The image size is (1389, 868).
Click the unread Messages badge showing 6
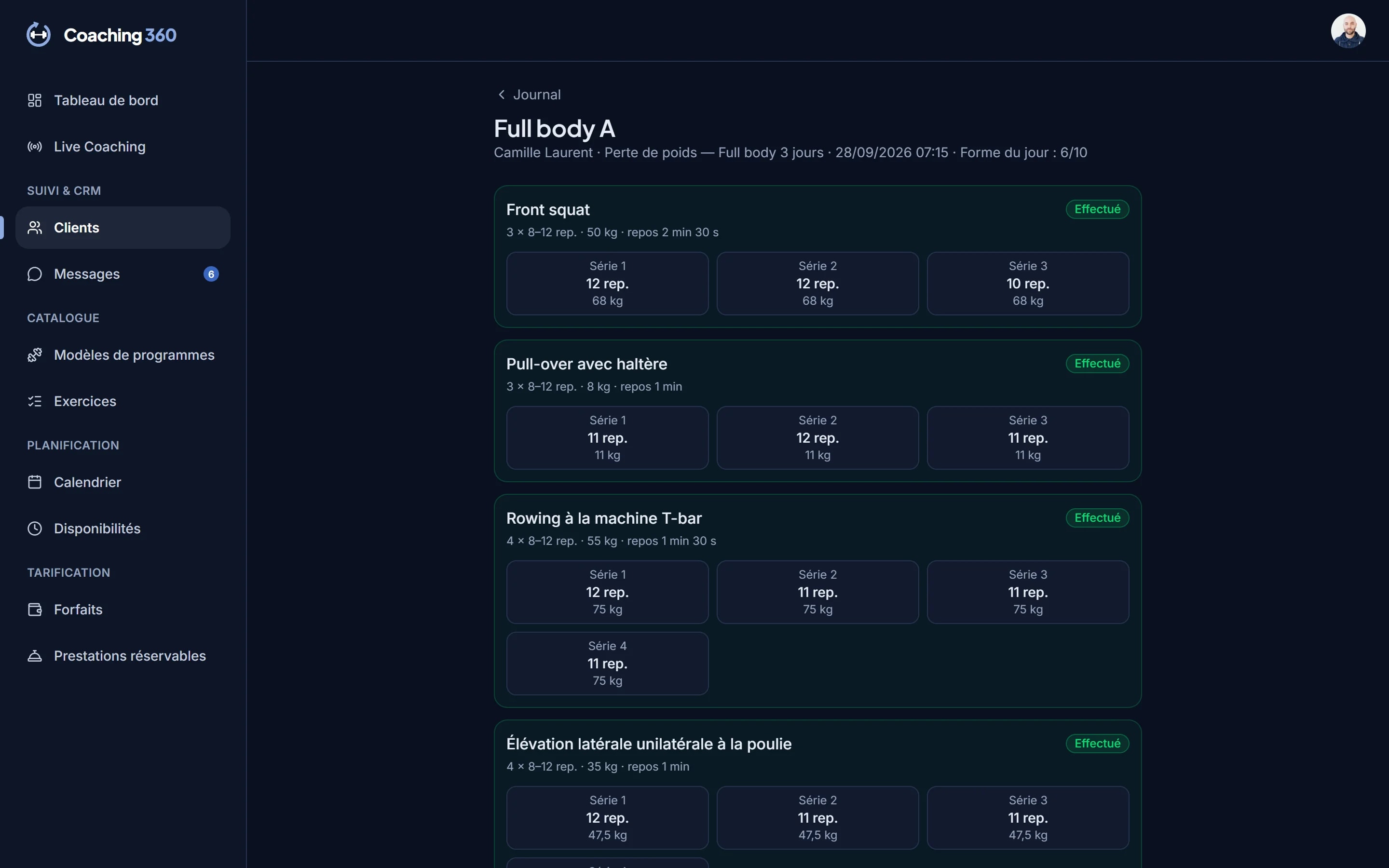tap(211, 274)
